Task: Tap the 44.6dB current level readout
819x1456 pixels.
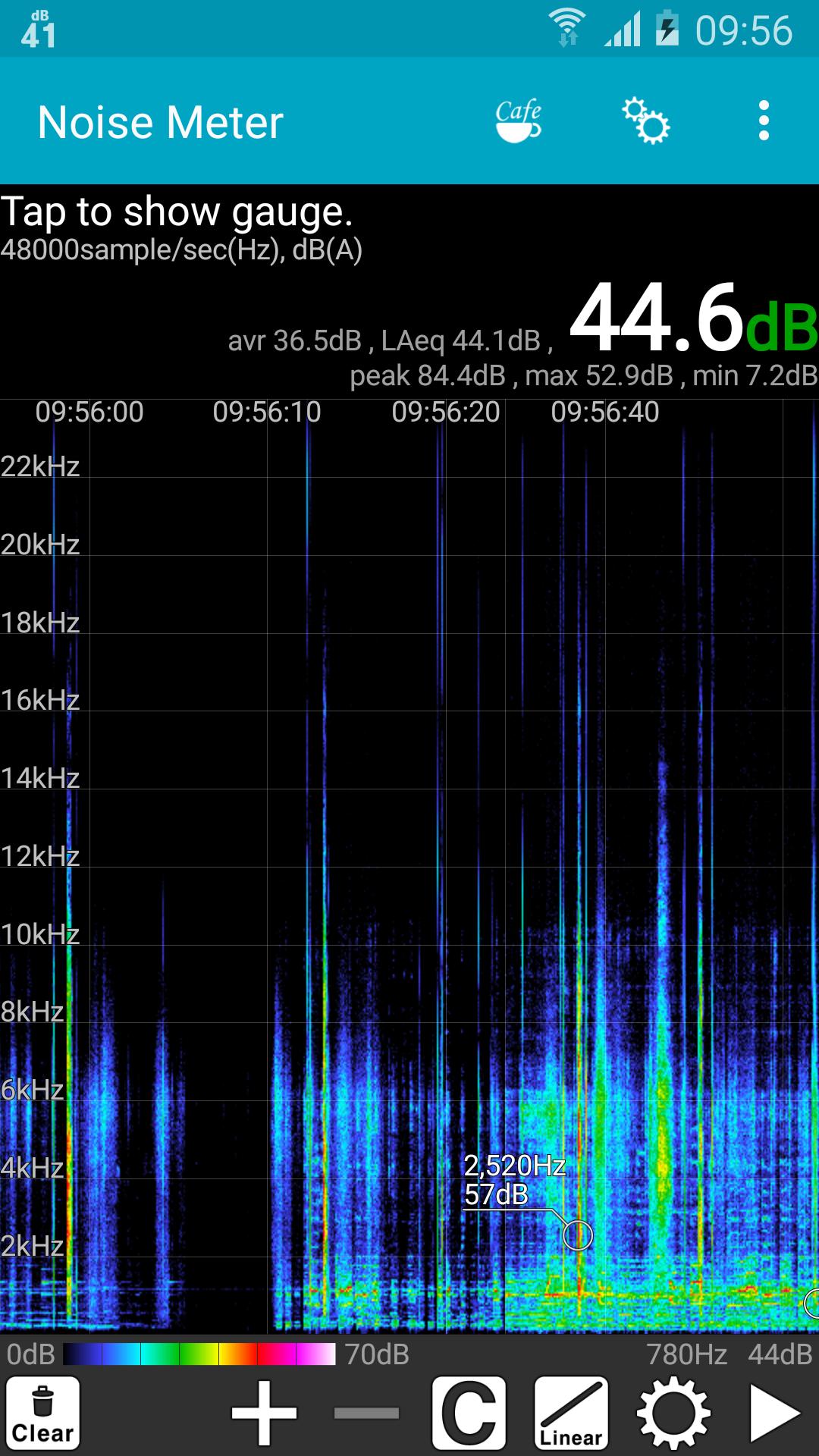Action: pos(692,318)
